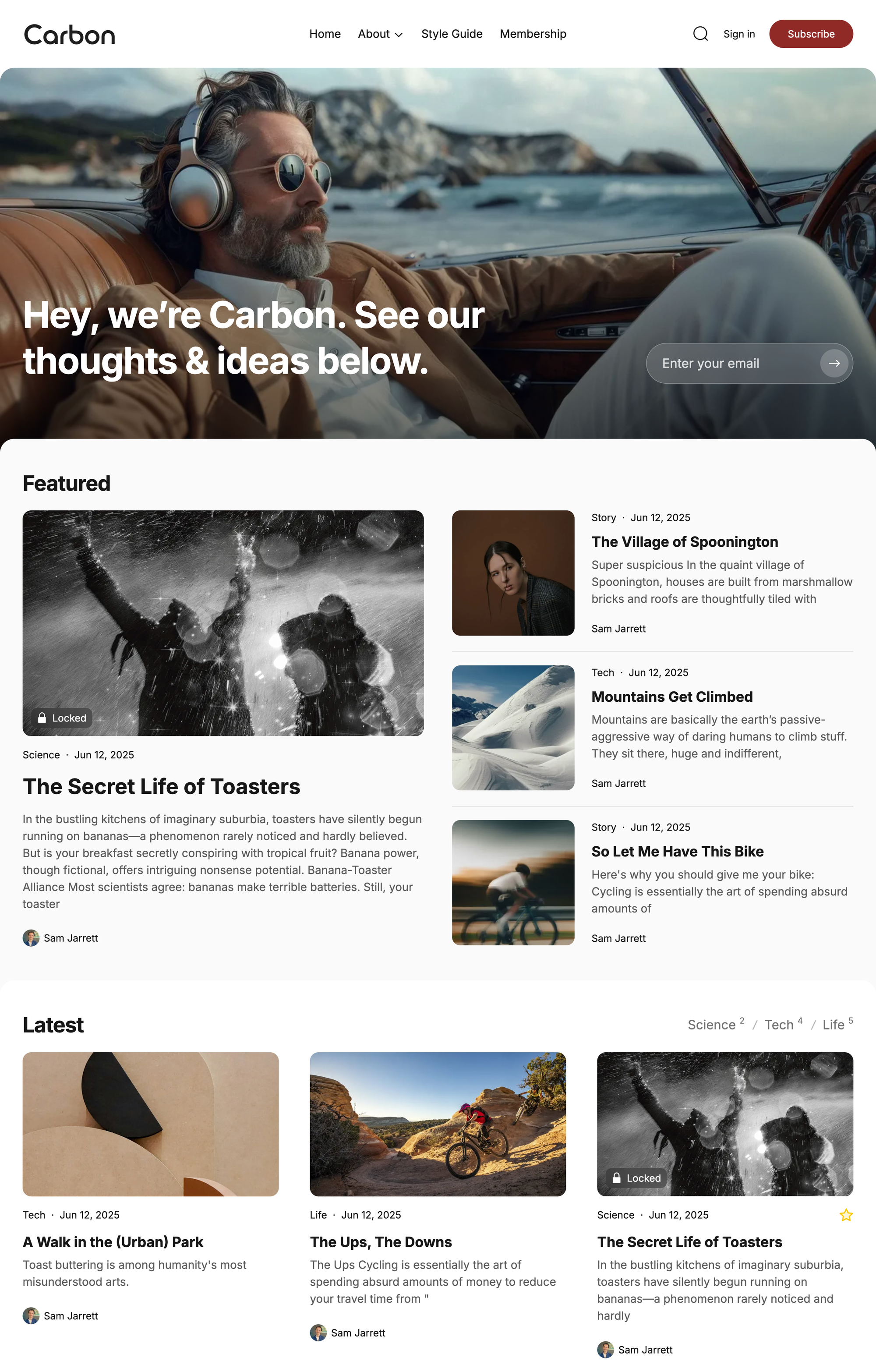This screenshot has height=1372, width=876.
Task: Open the Sign in link
Action: (739, 34)
